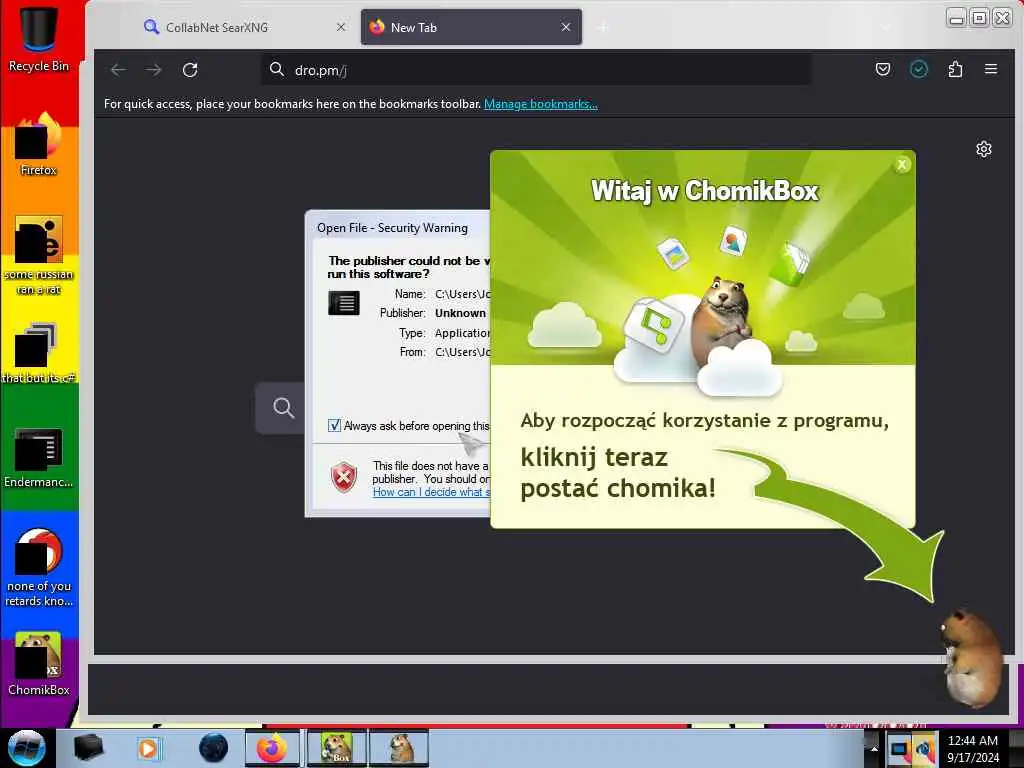Image resolution: width=1024 pixels, height=768 pixels.
Task: Click the hamster mascot in the screen corner
Action: [x=972, y=658]
